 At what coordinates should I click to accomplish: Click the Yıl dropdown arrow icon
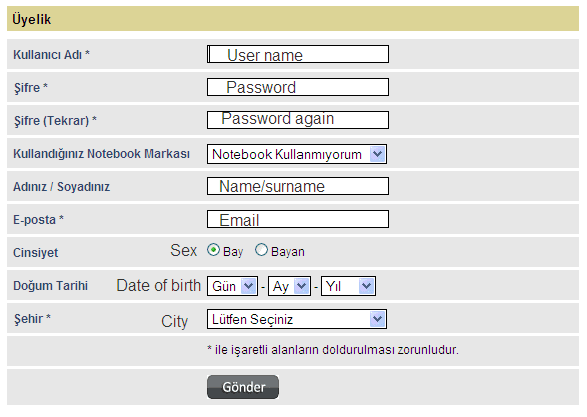point(366,286)
